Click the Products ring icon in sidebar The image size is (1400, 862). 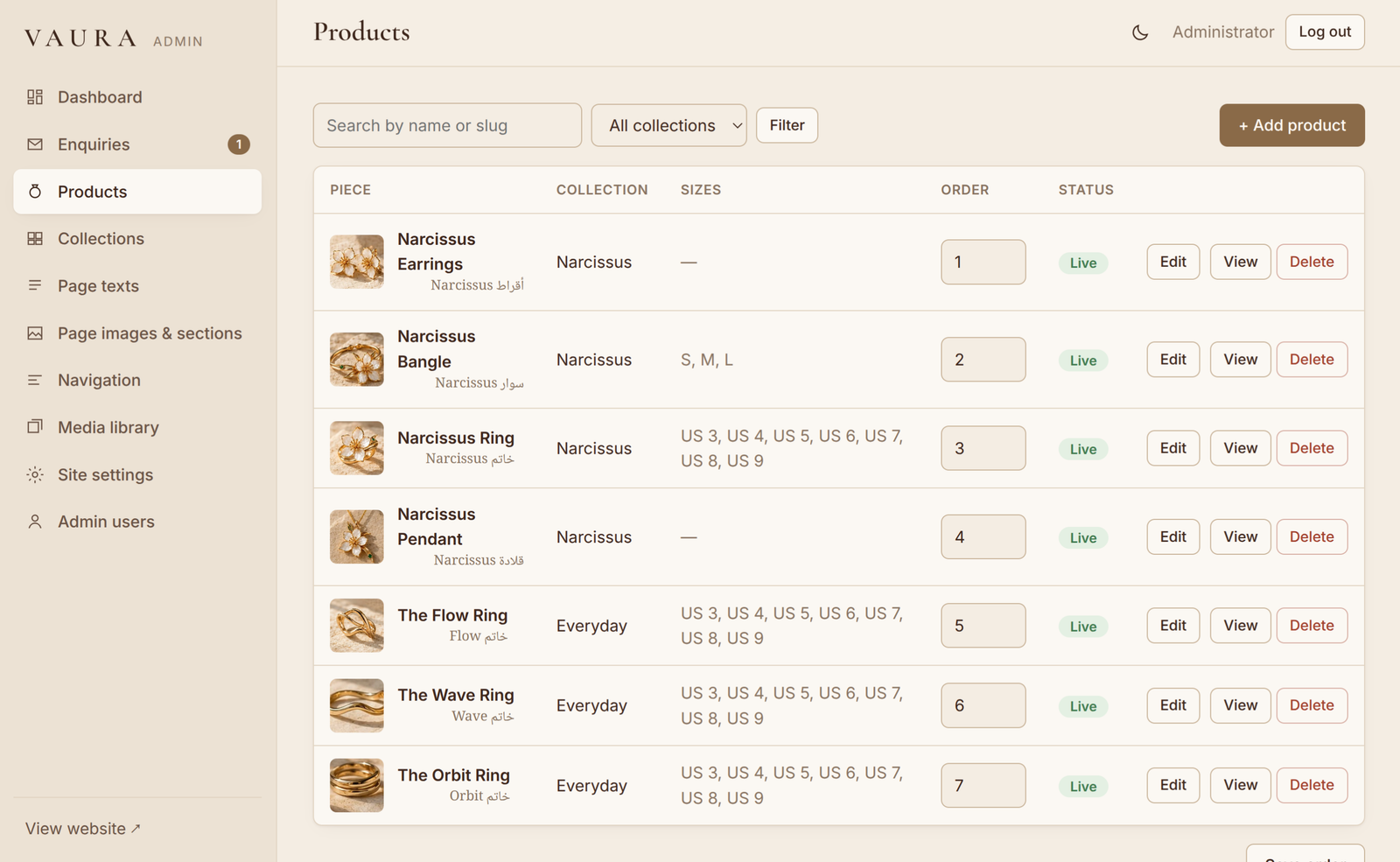(x=35, y=192)
